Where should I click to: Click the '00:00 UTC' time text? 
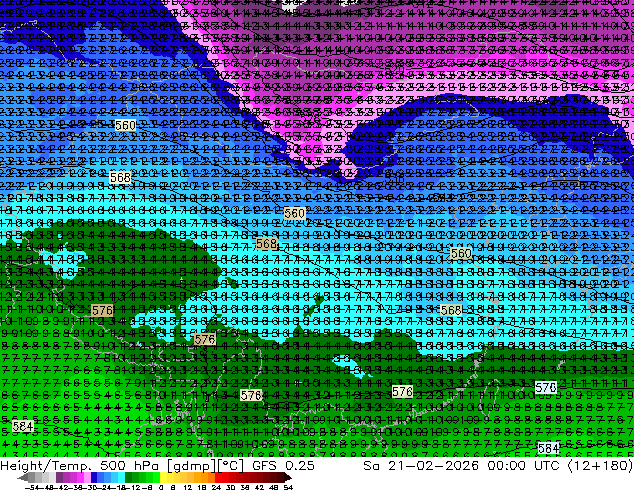(523, 465)
